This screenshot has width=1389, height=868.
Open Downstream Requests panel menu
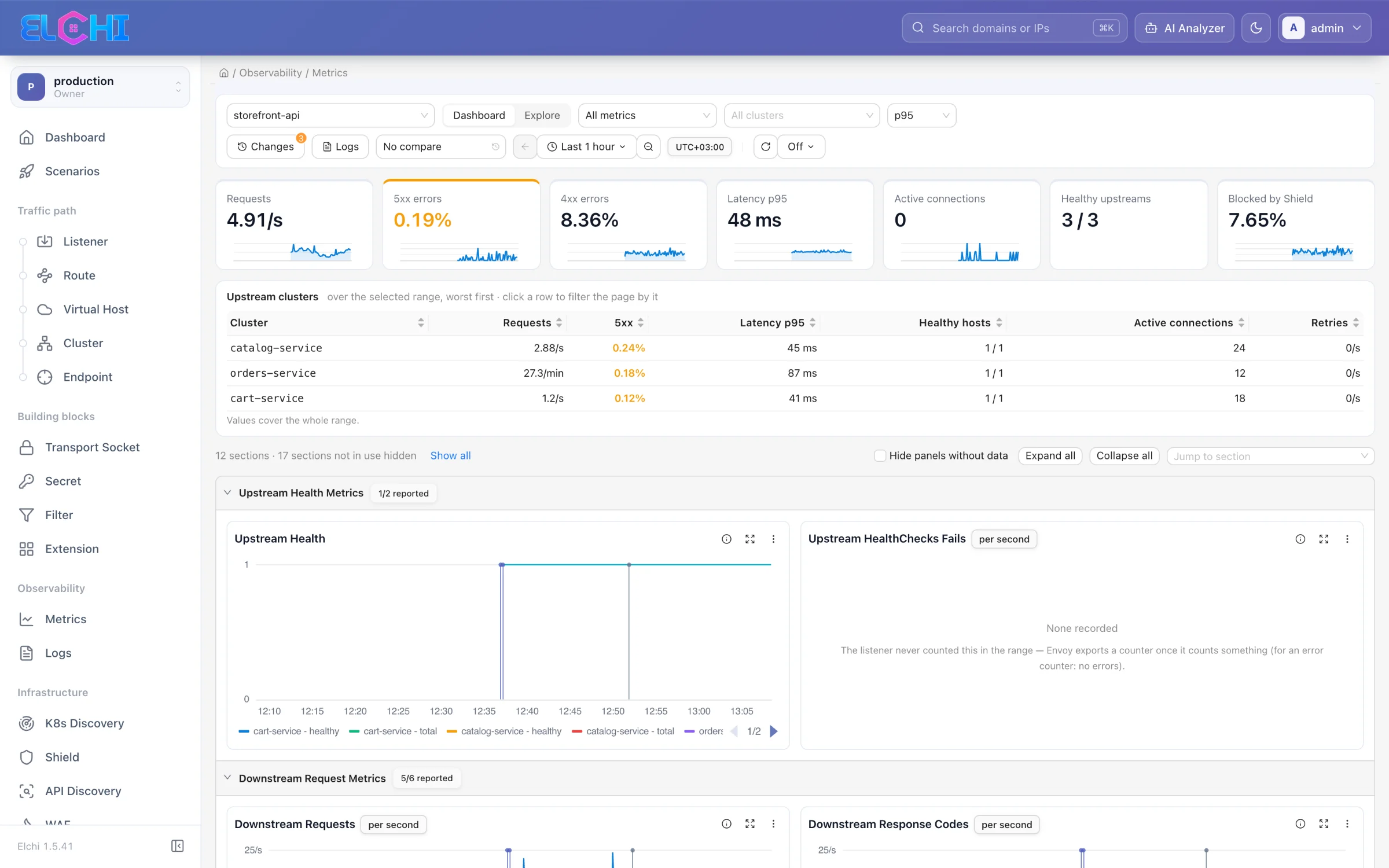pos(773,823)
